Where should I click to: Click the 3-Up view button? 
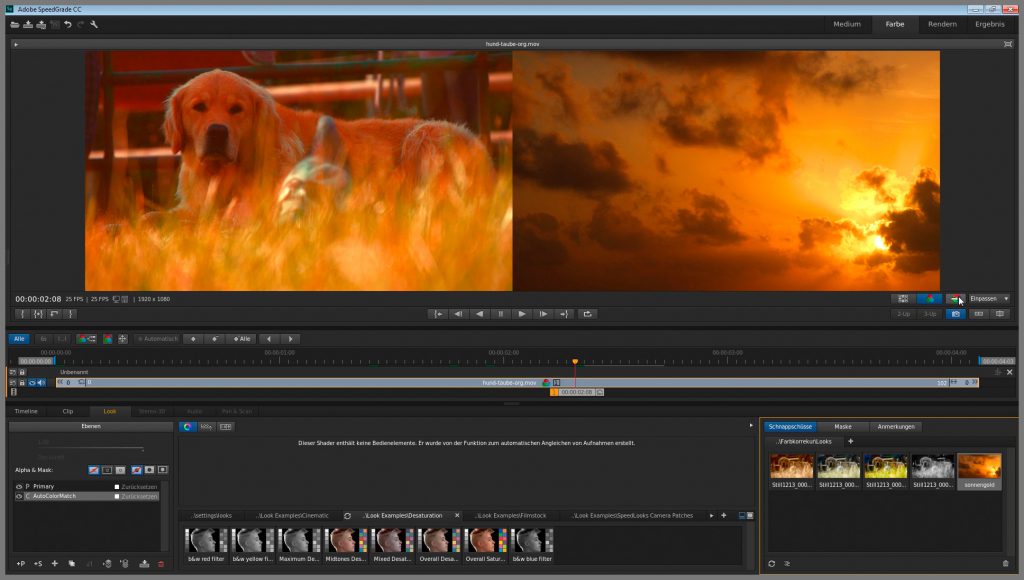click(x=930, y=313)
